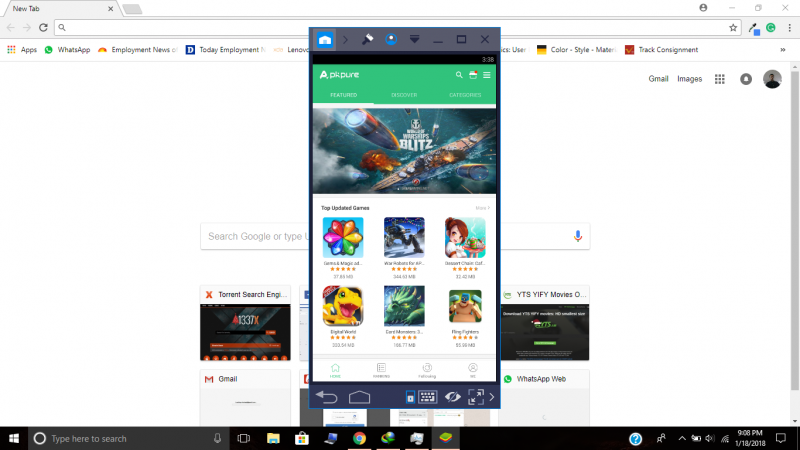
Task: Open File Explorer from the taskbar
Action: click(273, 438)
